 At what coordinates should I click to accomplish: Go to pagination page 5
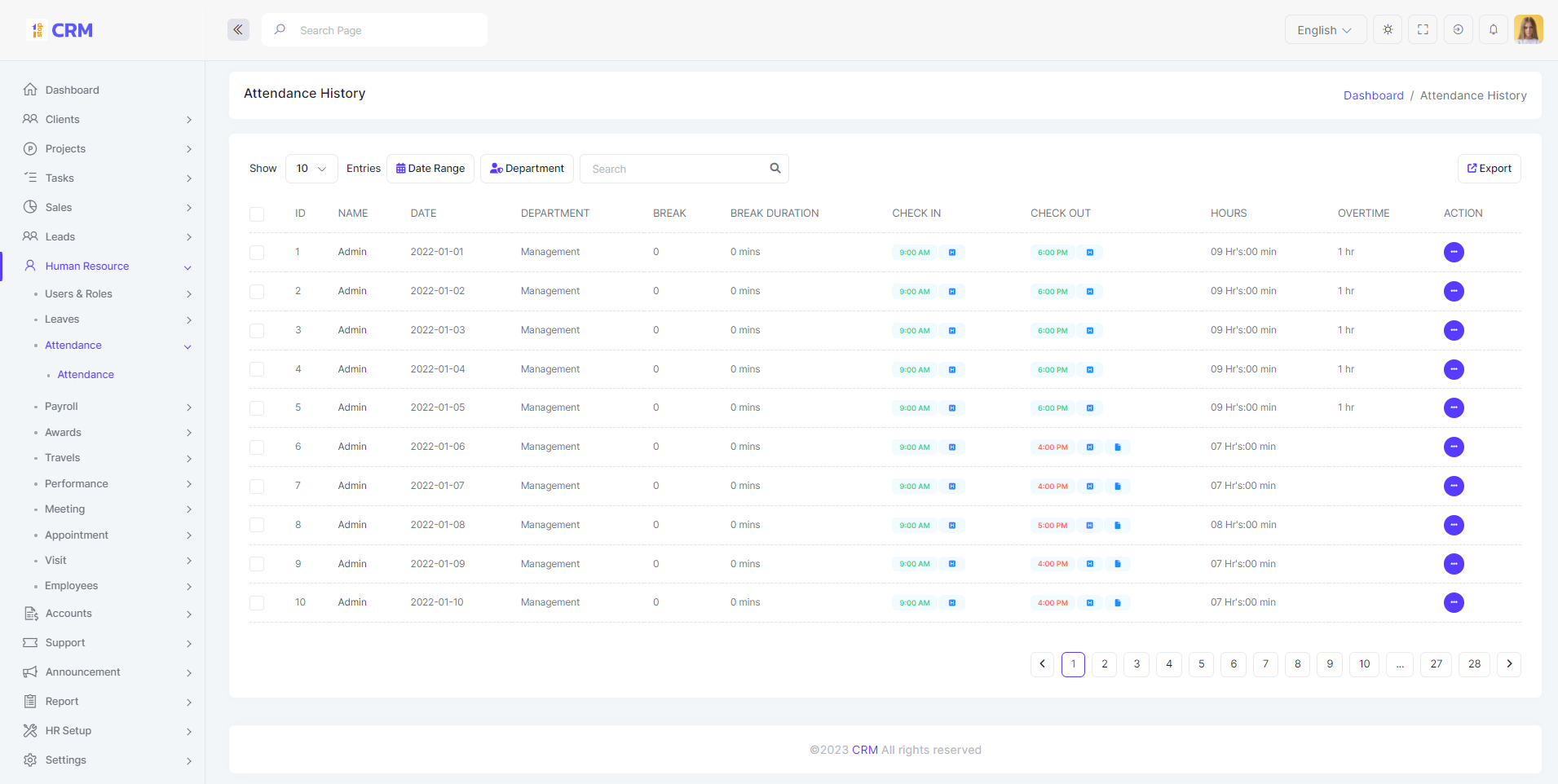click(1201, 664)
